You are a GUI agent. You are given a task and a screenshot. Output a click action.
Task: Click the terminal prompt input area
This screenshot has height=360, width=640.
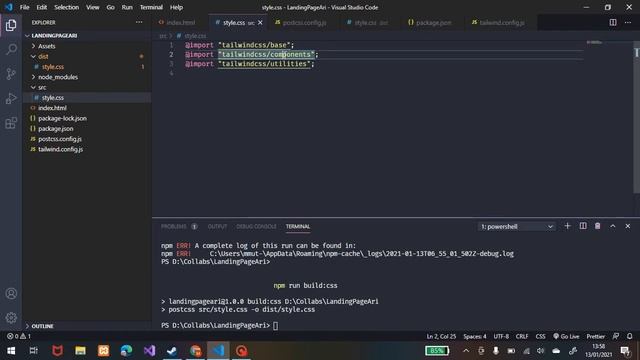tap(276, 325)
